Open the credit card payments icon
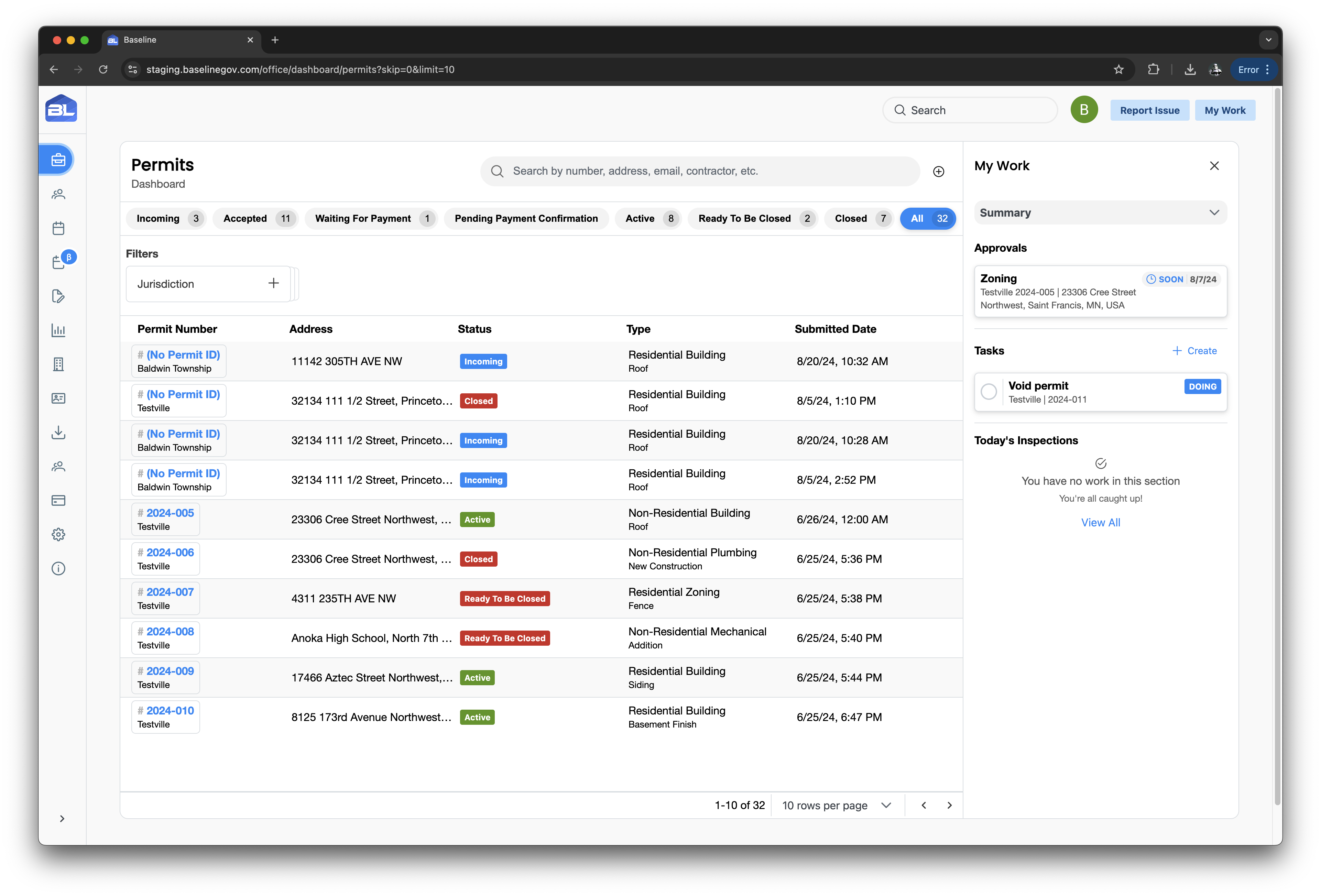 pos(58,500)
